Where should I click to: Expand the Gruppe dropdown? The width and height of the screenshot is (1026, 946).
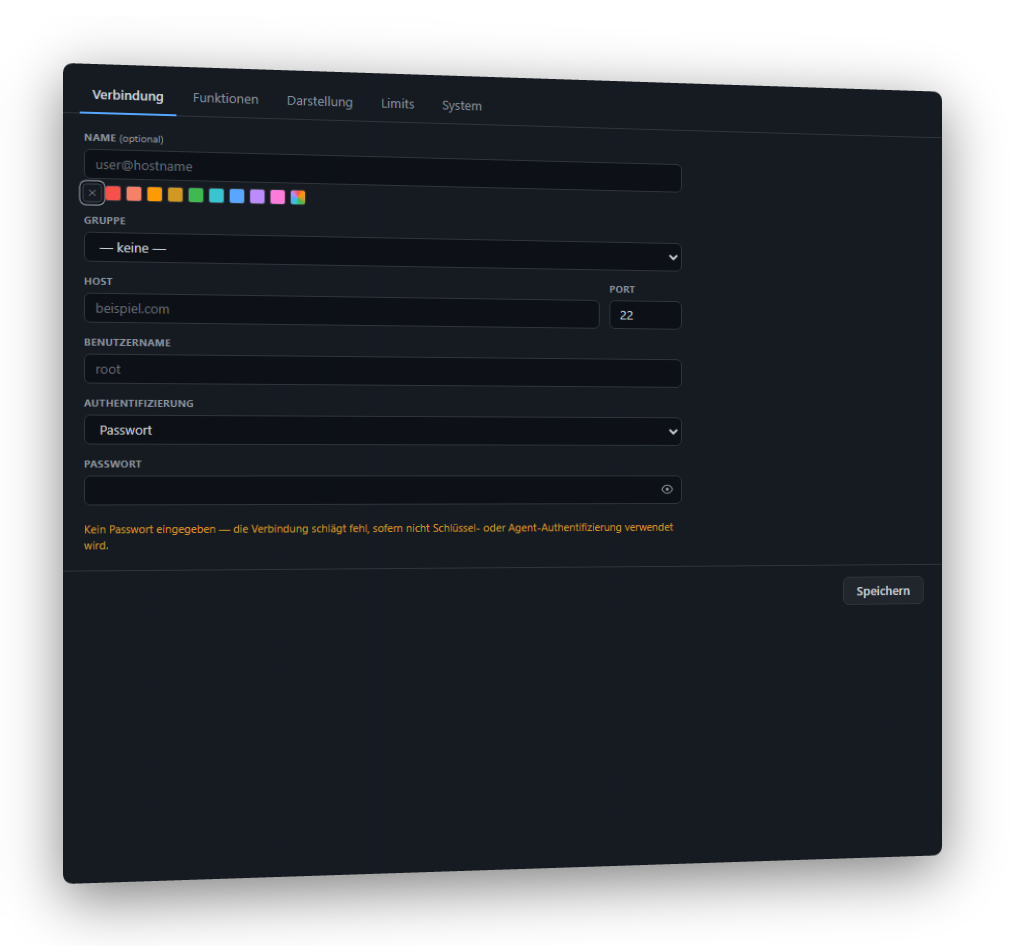(x=382, y=252)
